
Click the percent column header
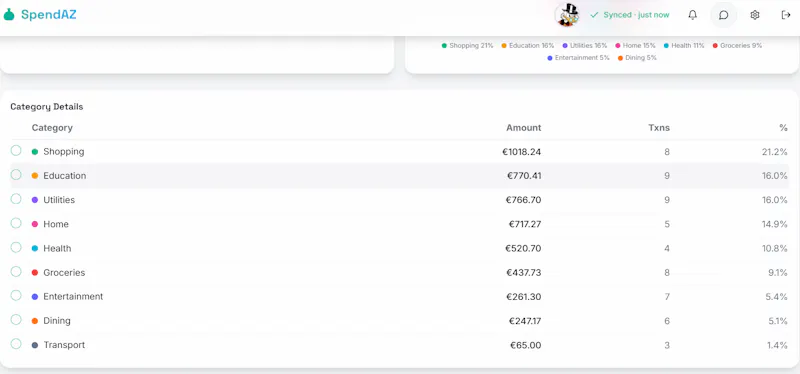(x=783, y=128)
